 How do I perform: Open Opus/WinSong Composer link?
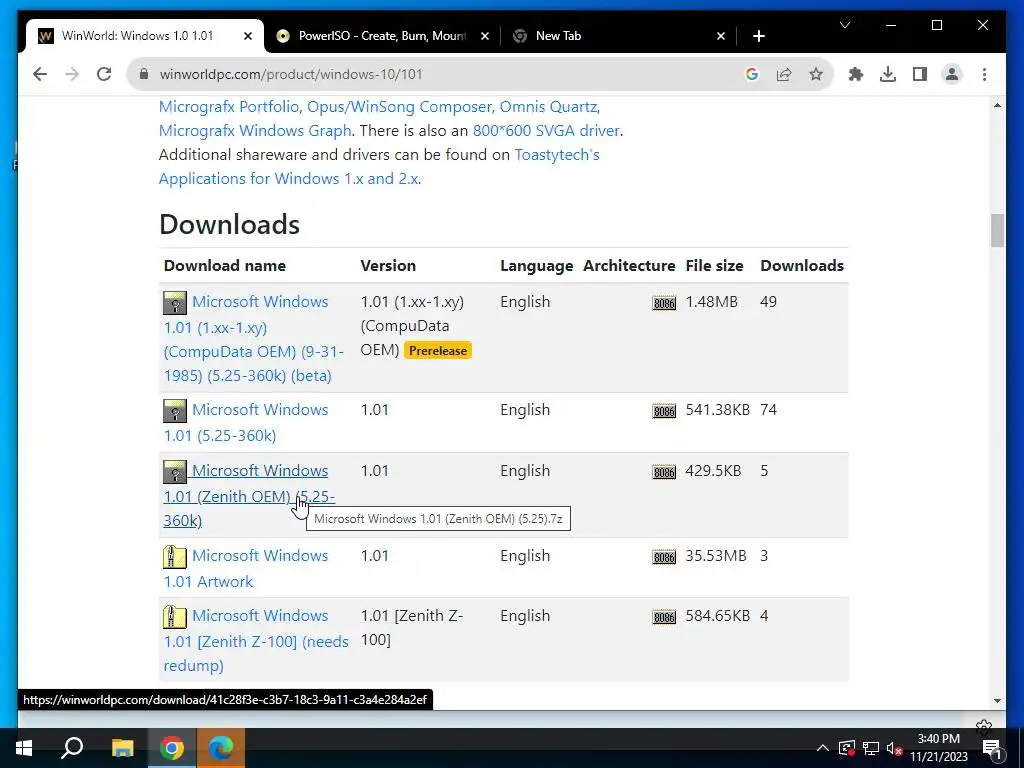[399, 106]
